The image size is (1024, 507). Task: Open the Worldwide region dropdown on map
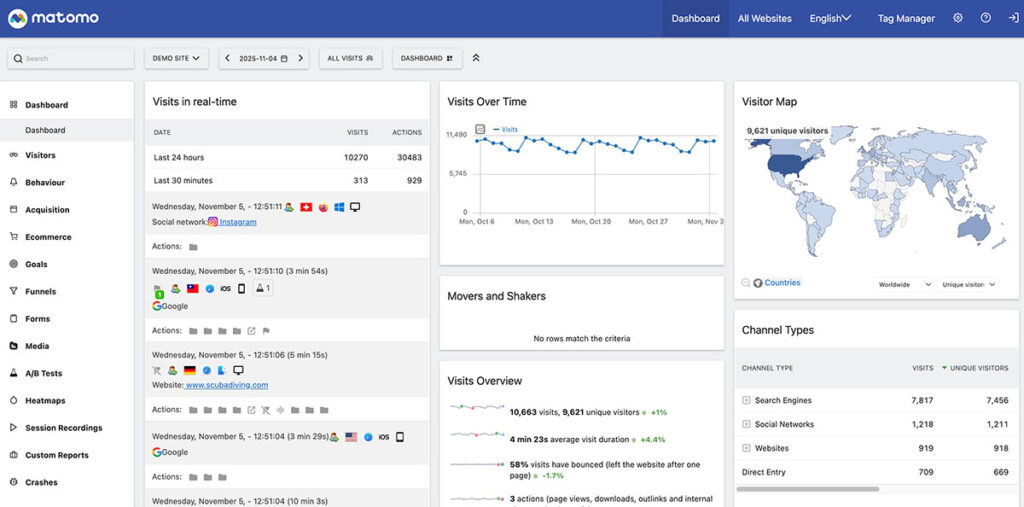pos(904,284)
